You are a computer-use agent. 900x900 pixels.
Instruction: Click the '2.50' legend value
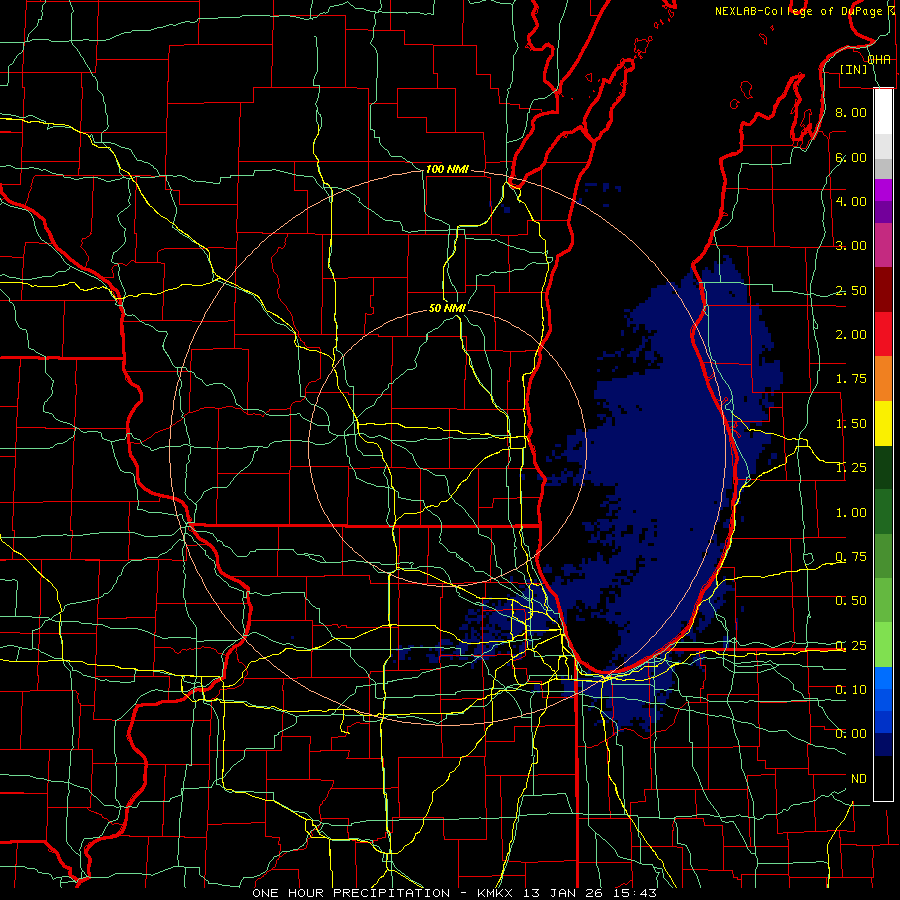(851, 290)
